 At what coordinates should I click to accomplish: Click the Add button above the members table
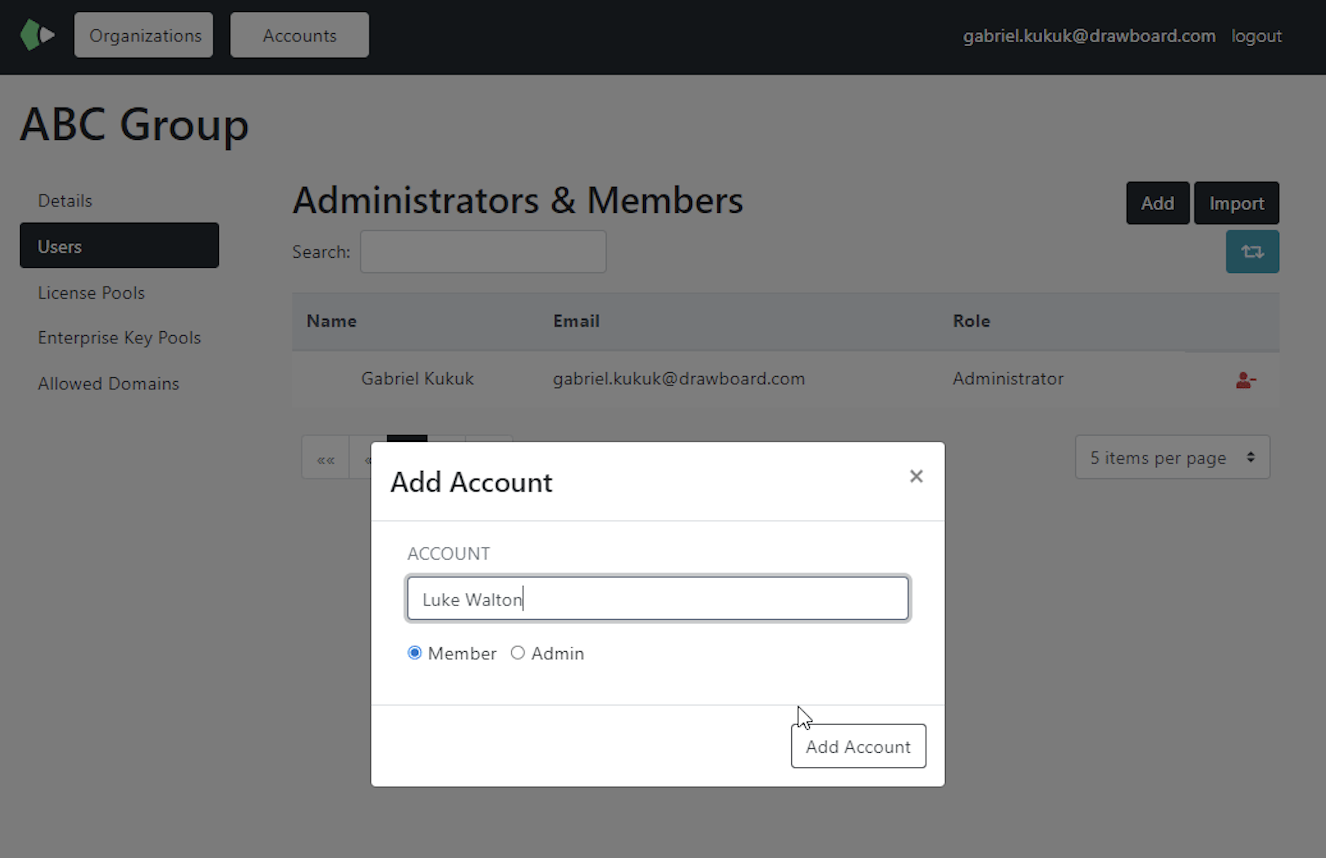point(1157,202)
